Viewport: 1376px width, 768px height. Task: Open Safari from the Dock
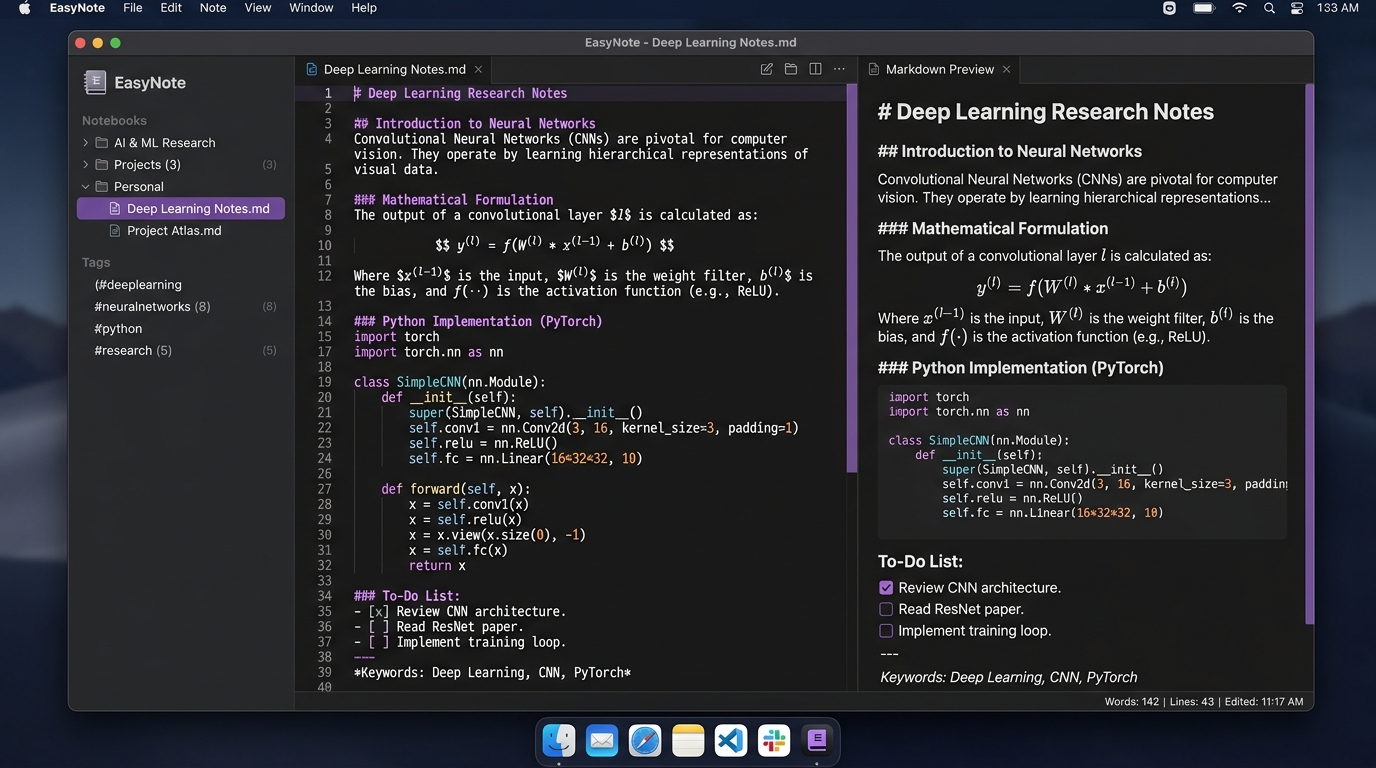click(x=645, y=740)
